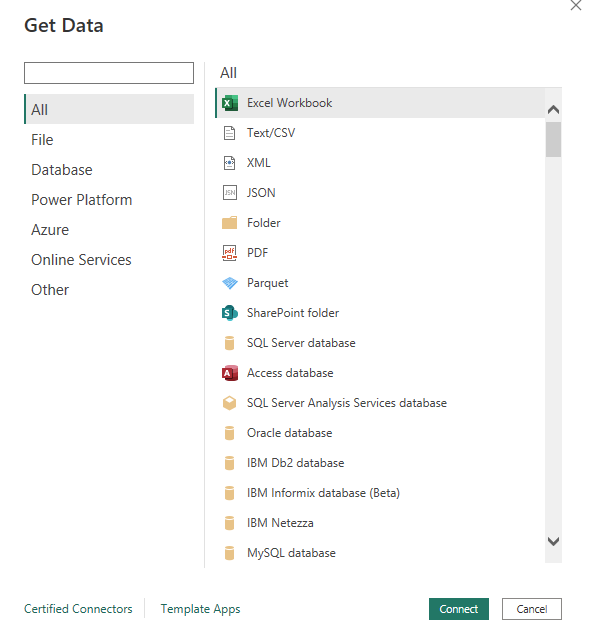Pick the XML connector icon

[x=229, y=163]
